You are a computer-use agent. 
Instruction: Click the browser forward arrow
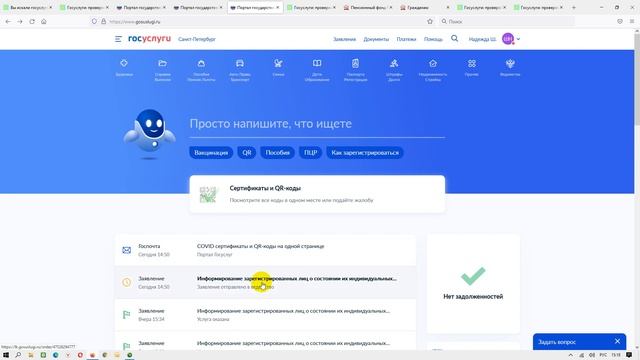(20, 21)
